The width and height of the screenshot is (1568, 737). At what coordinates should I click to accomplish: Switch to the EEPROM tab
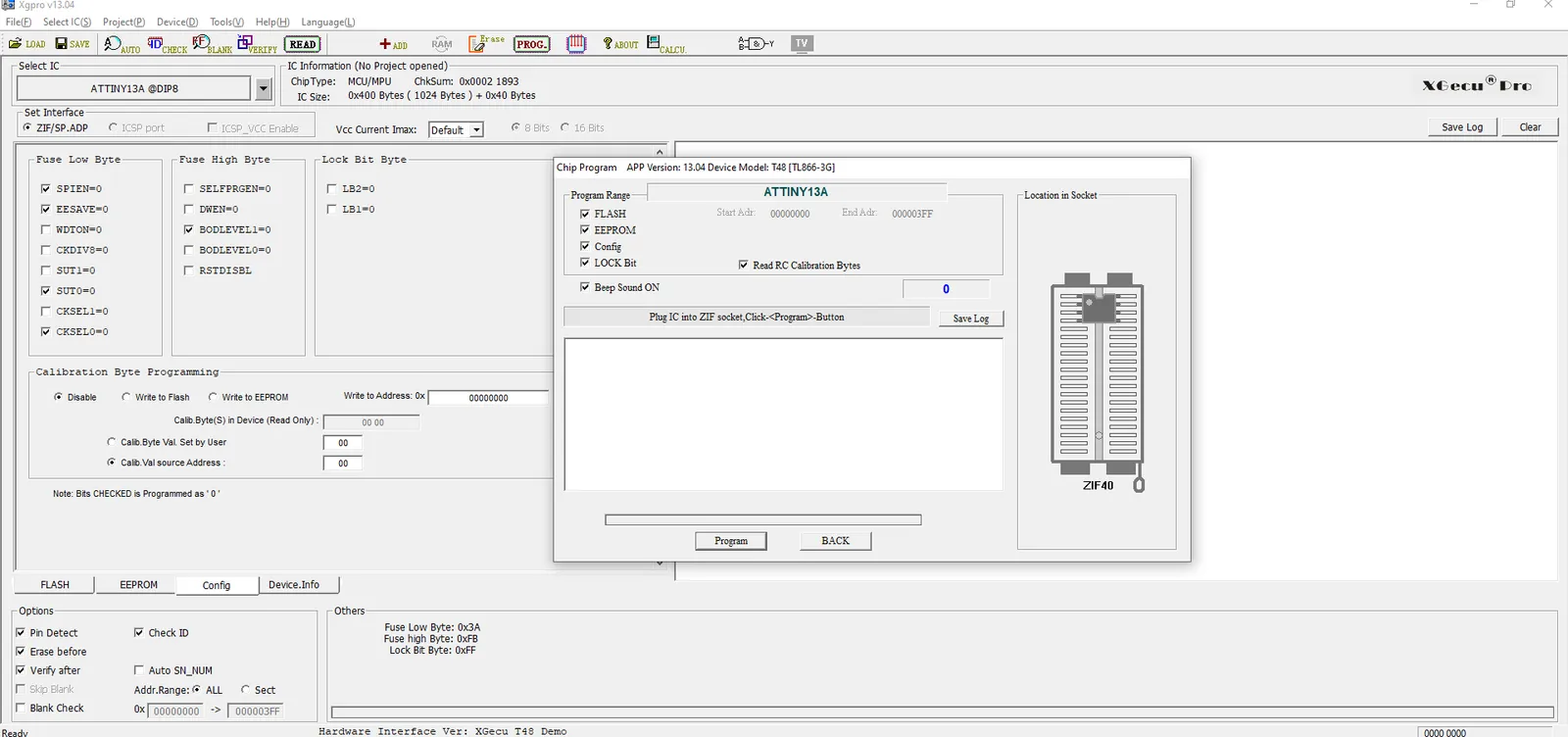click(138, 585)
